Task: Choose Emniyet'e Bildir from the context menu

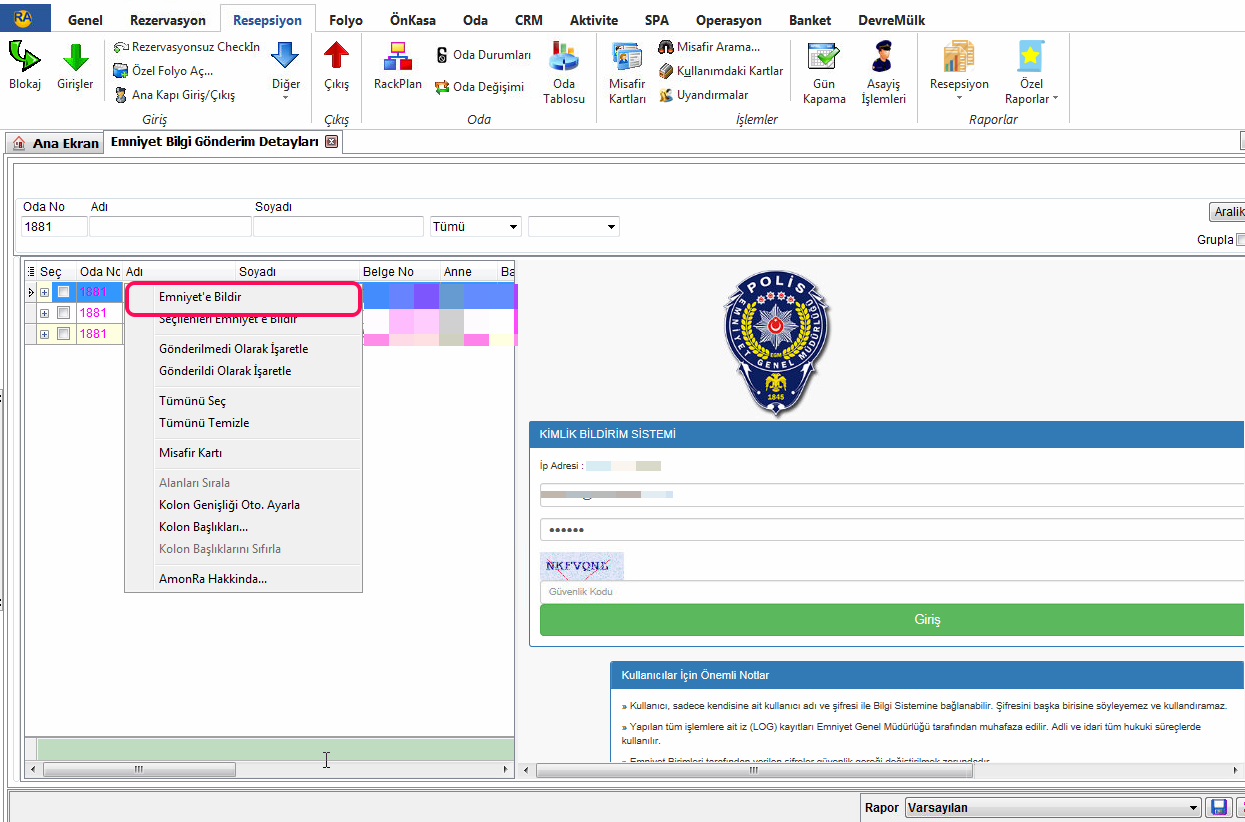Action: (243, 297)
